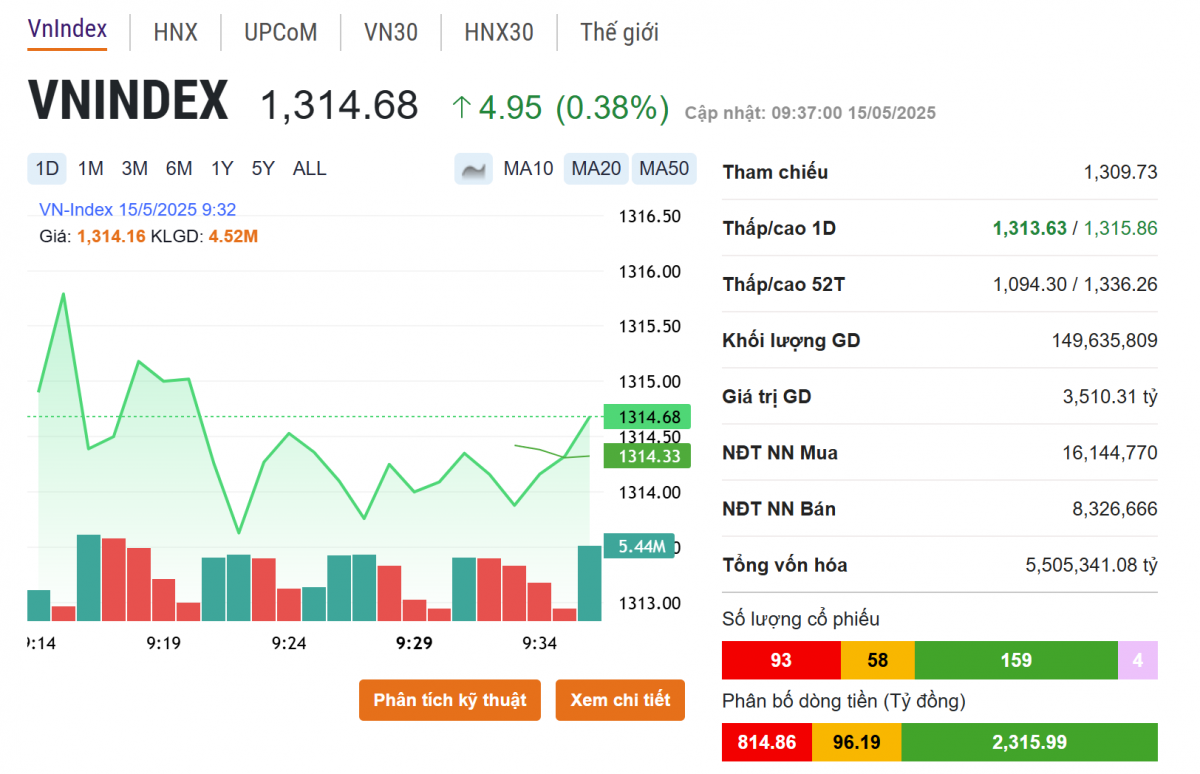Viewport: 1200px width, 774px height.
Task: Click the Thấp/cao 1D row label
Action: click(779, 228)
